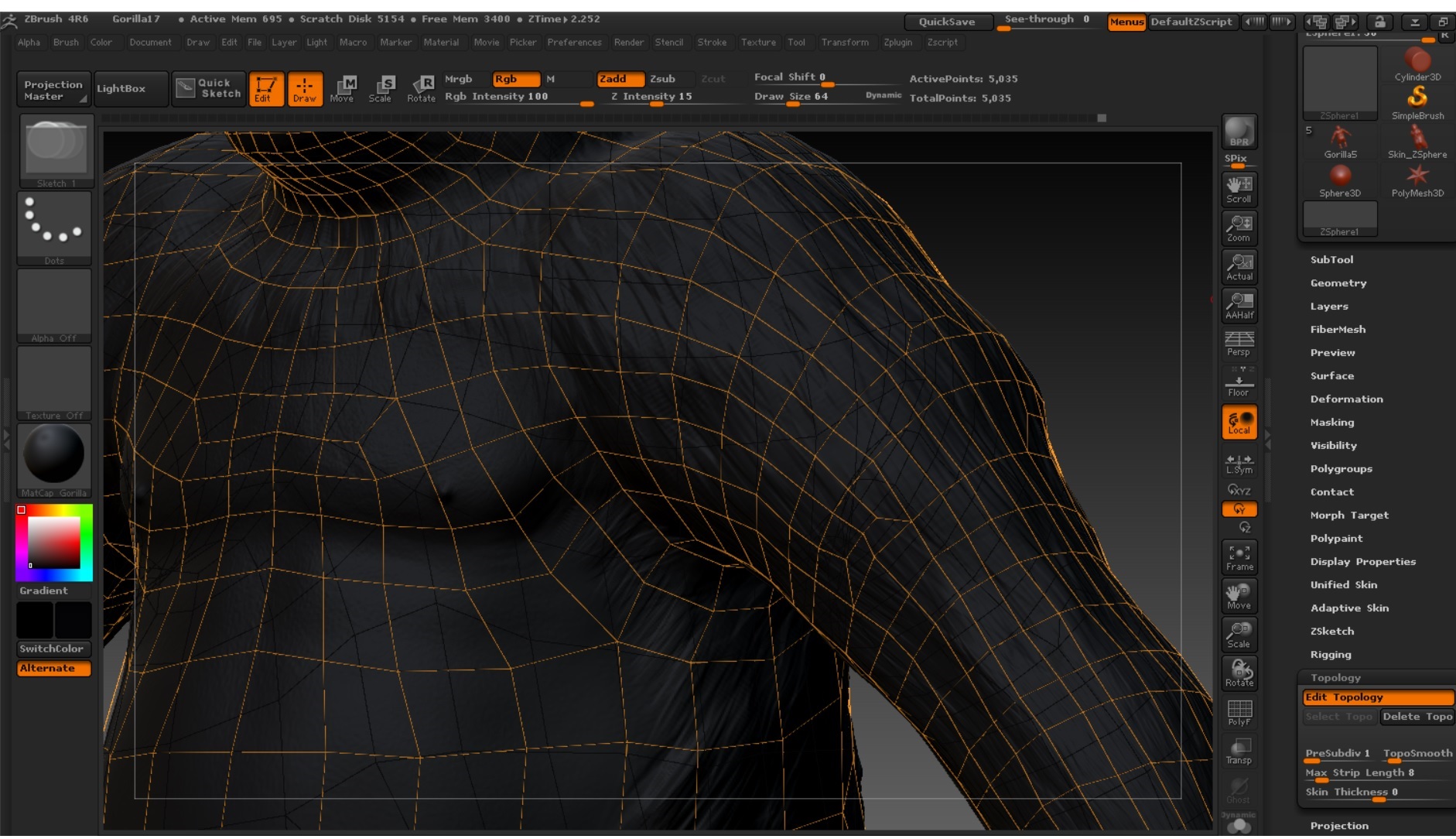1456x839 pixels.
Task: Toggle Edit Topology button
Action: pos(1378,697)
